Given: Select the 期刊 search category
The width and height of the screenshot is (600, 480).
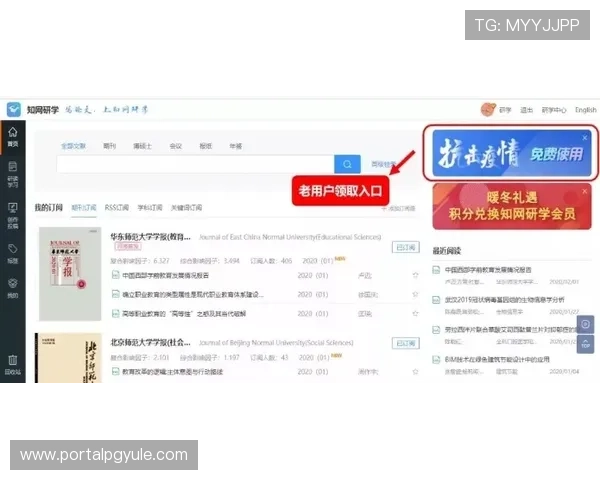Looking at the screenshot, I should (109, 146).
